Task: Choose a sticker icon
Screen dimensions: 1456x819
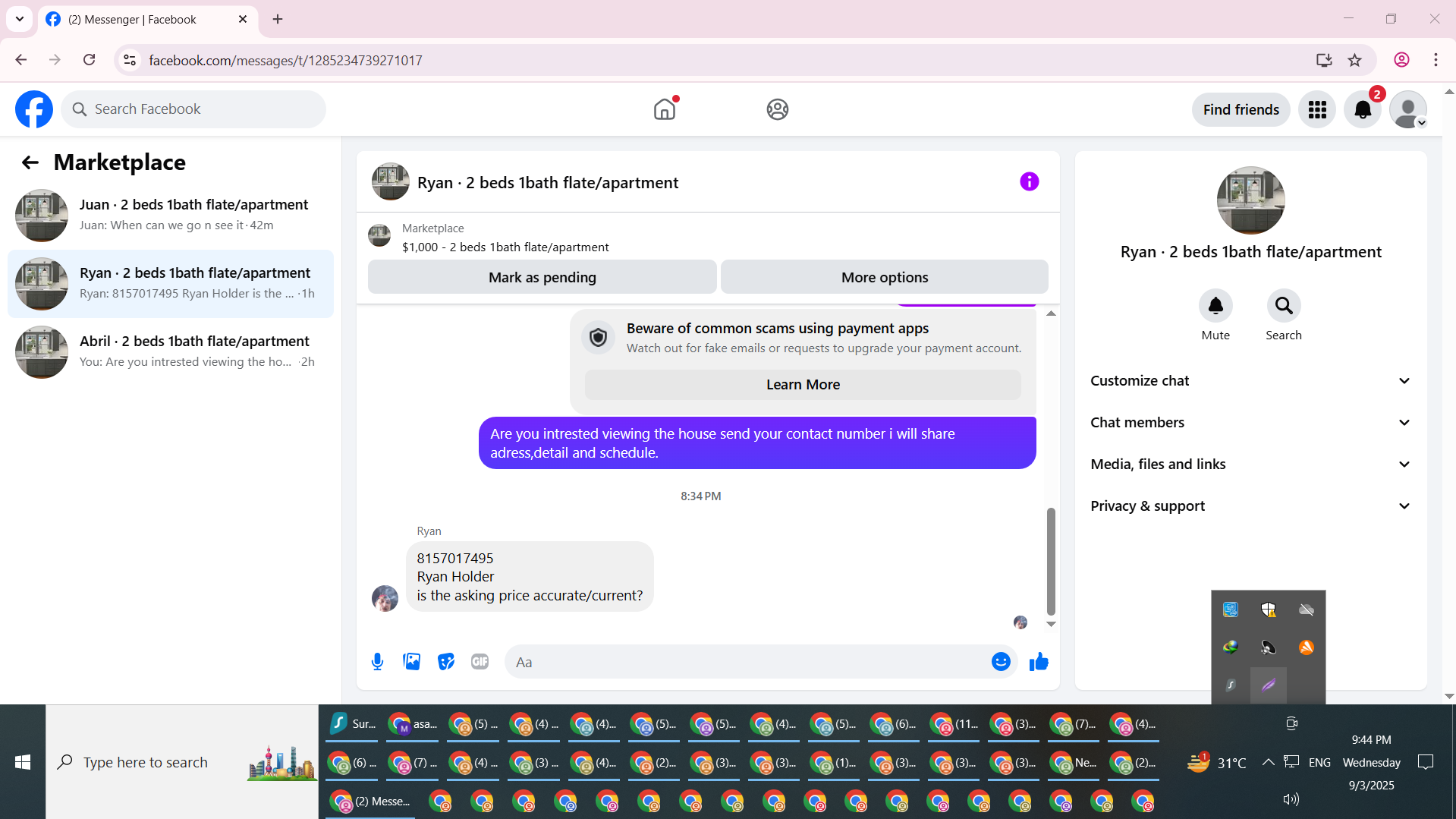Action: (x=446, y=662)
